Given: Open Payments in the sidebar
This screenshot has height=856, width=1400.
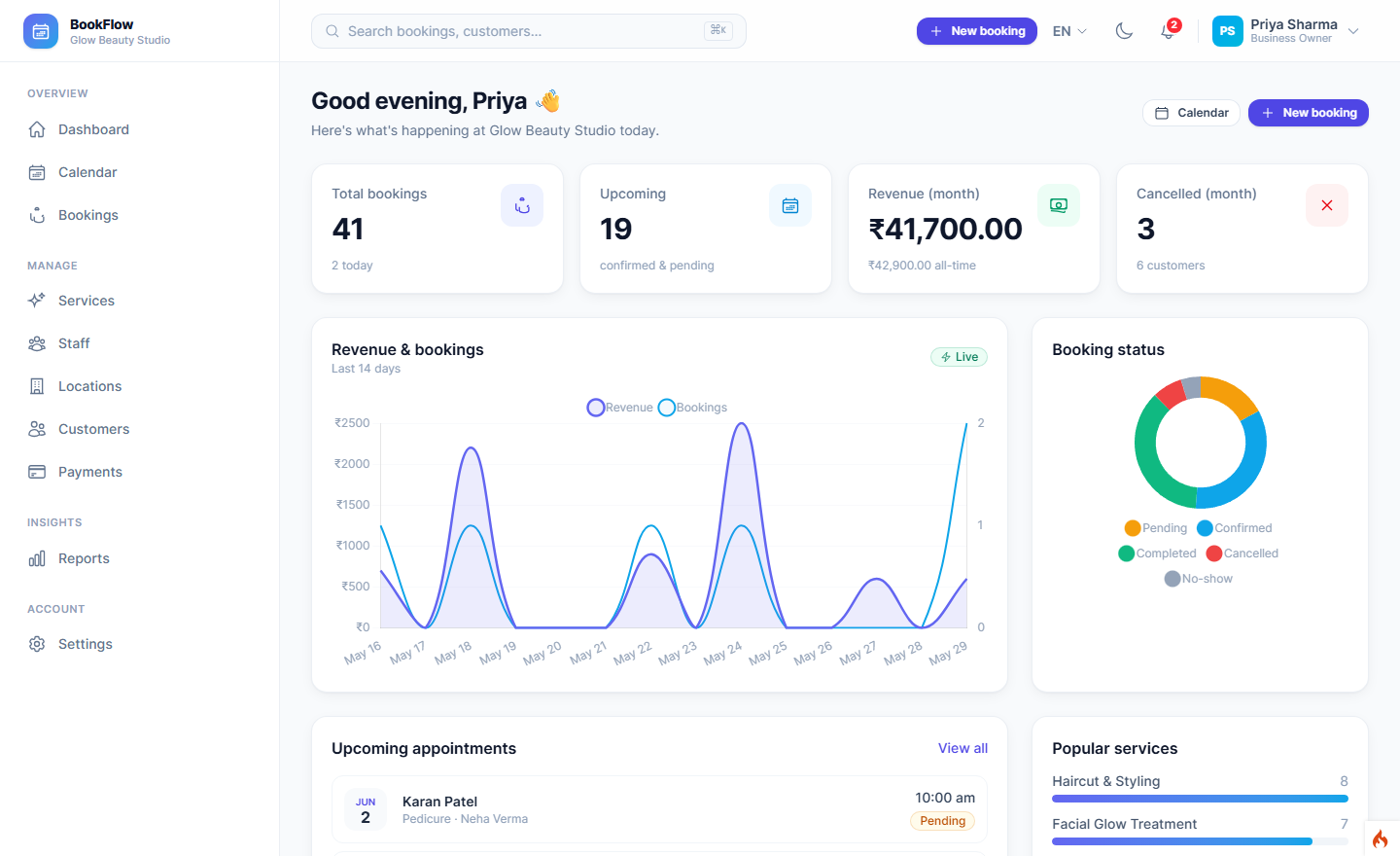Looking at the screenshot, I should (x=140, y=472).
